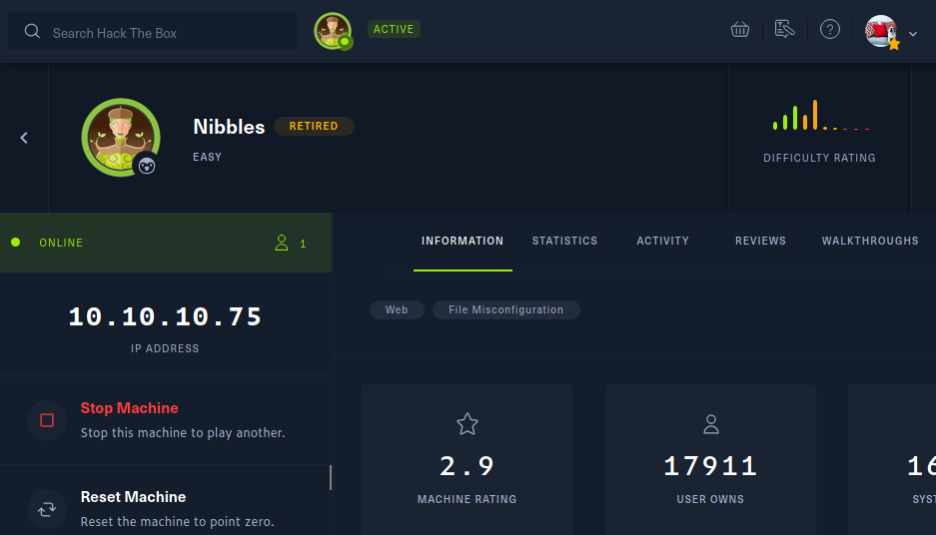
Task: Click the difficulty rating bar chart
Action: point(820,115)
